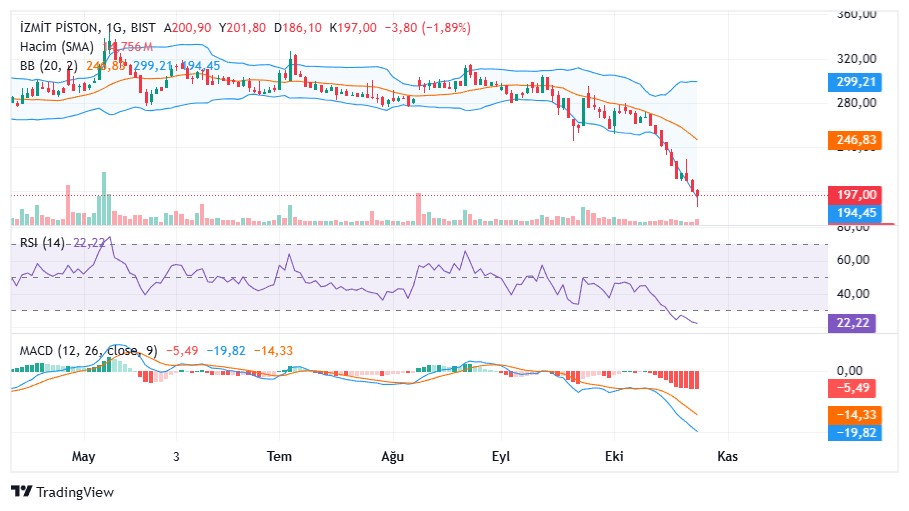909x511 pixels.
Task: Click the blue -19,82 MACD value tag
Action: (856, 432)
